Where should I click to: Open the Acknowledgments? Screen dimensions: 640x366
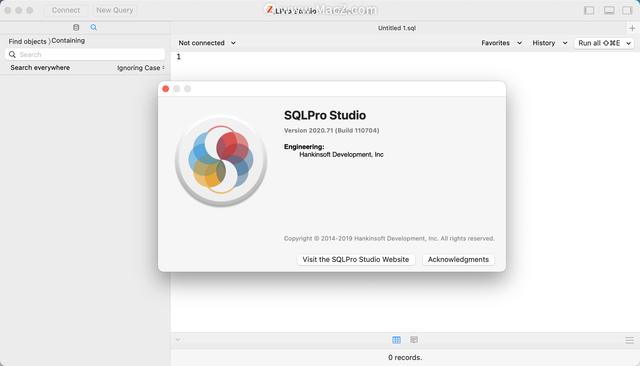click(458, 260)
